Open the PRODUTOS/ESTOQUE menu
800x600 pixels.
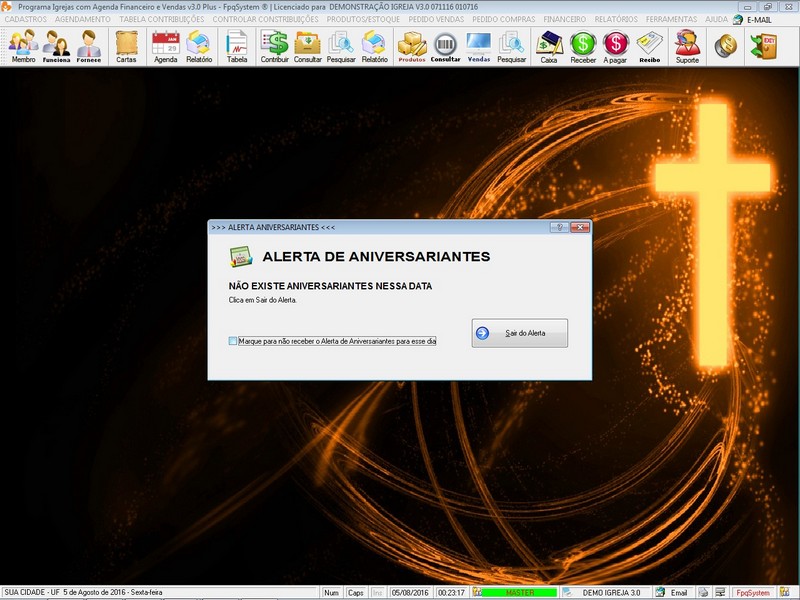(x=363, y=19)
